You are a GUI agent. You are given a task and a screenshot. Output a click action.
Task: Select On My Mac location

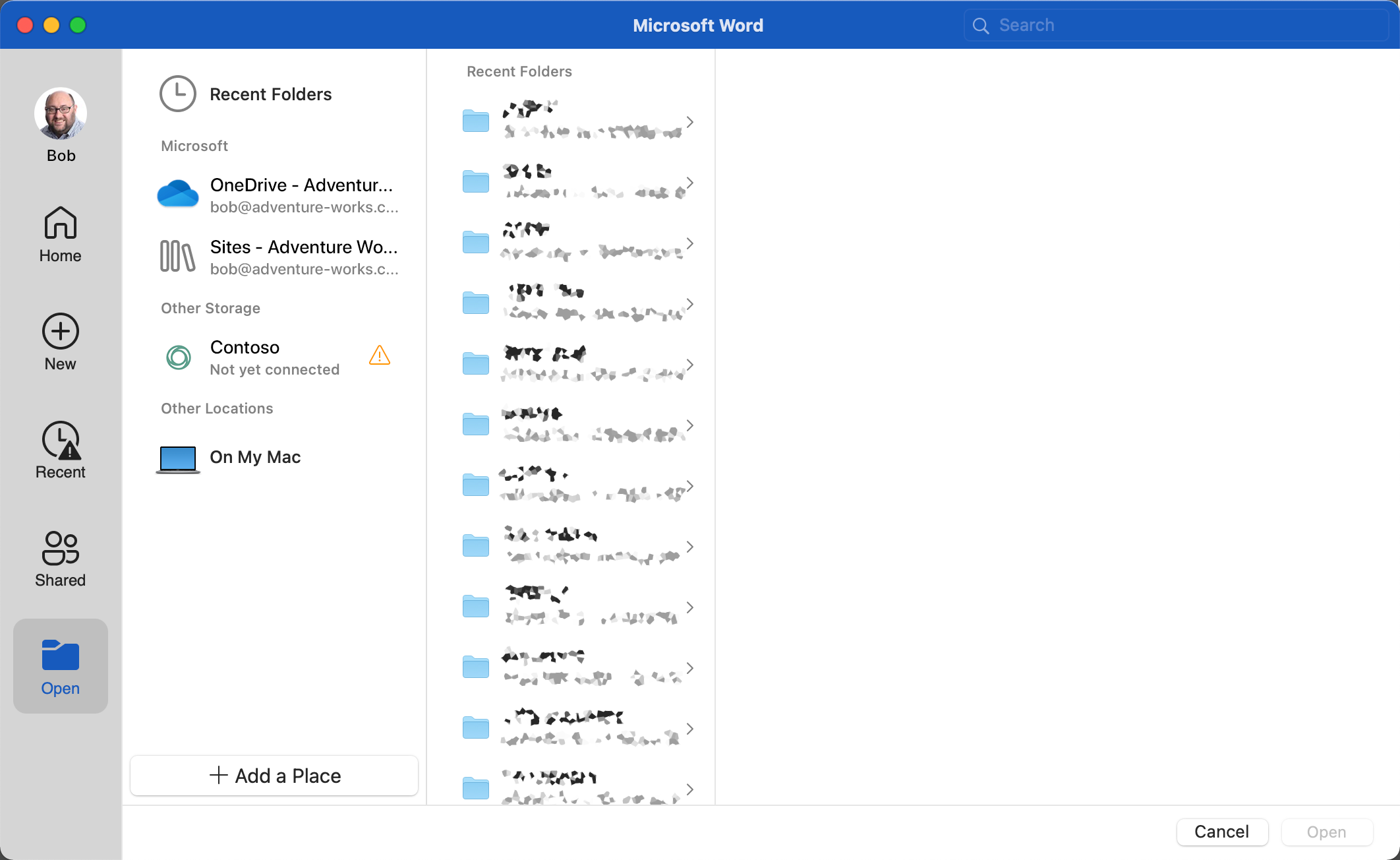[x=255, y=457]
